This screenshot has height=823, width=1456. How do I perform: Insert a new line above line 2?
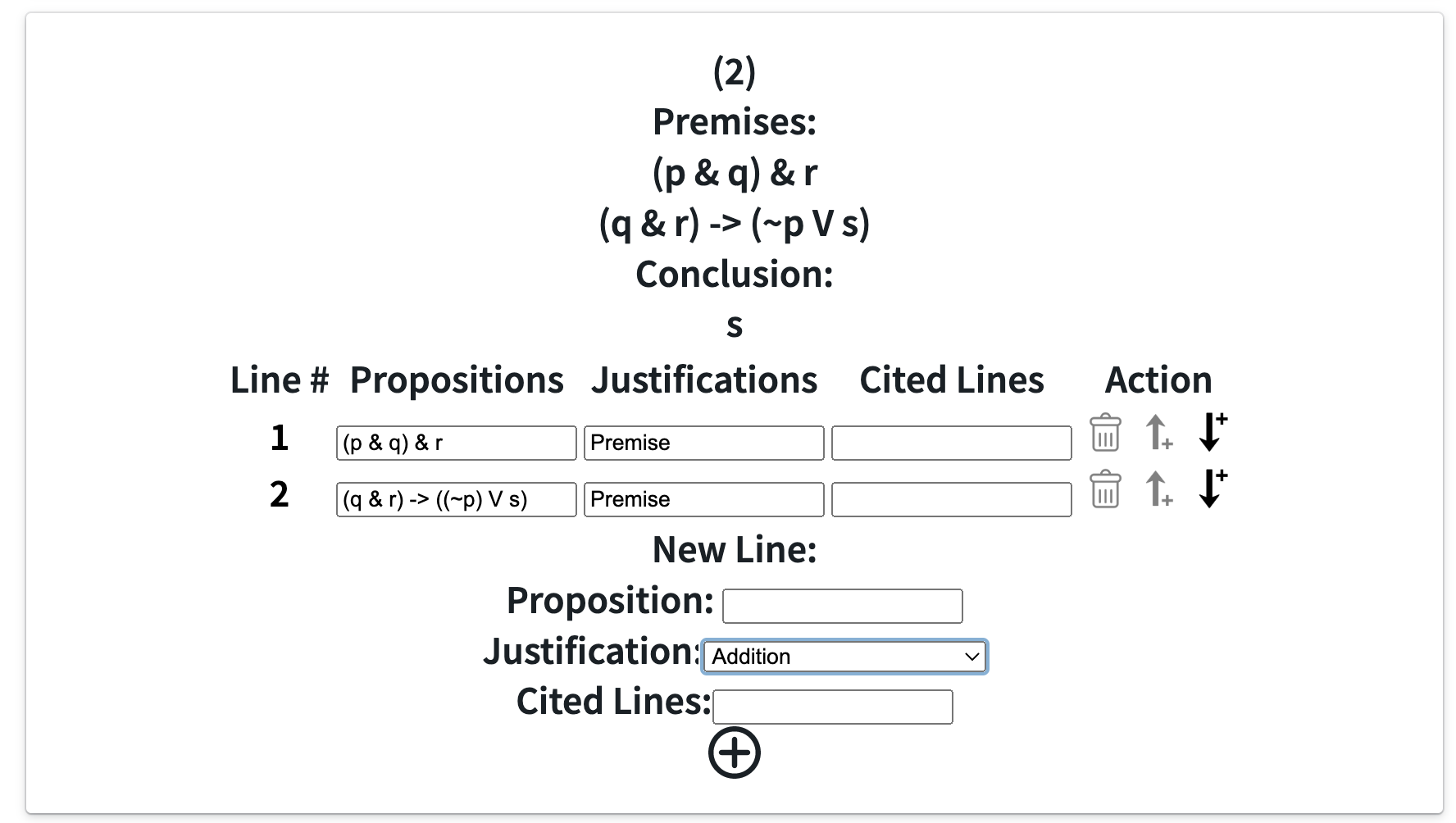tap(1158, 489)
